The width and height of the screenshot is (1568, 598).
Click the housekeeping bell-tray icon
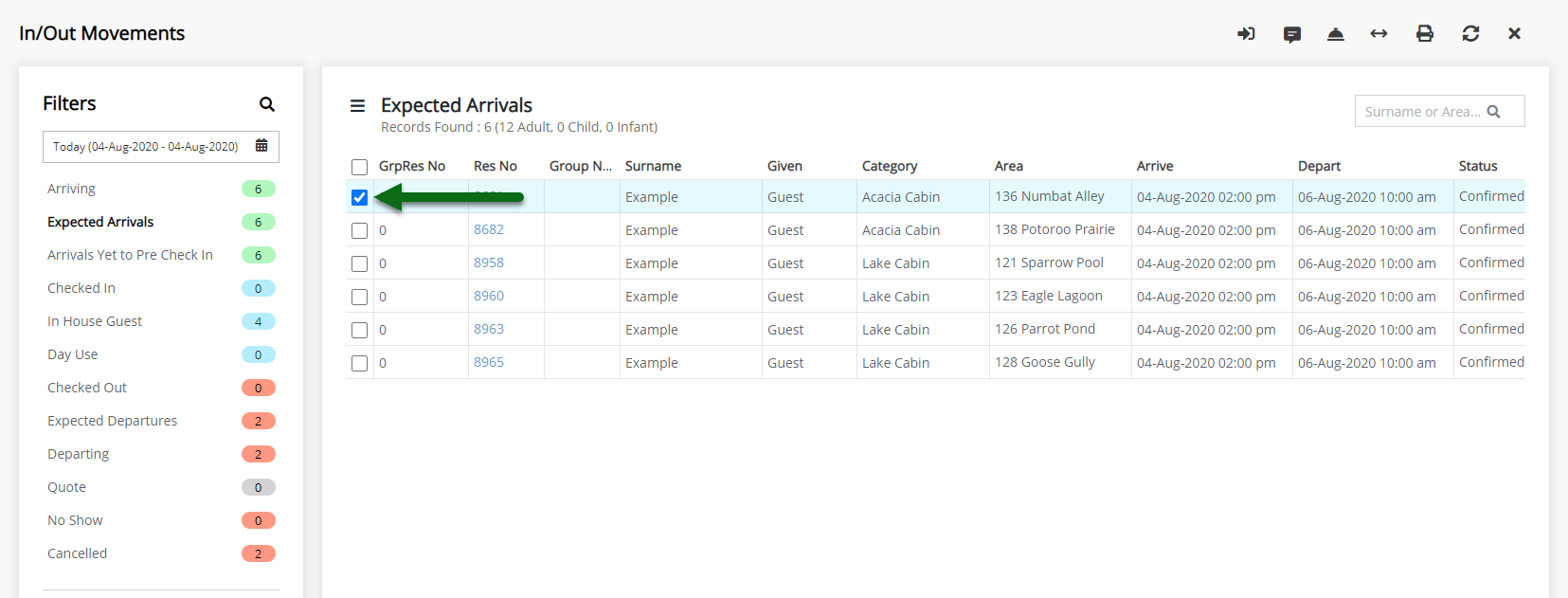click(1336, 34)
